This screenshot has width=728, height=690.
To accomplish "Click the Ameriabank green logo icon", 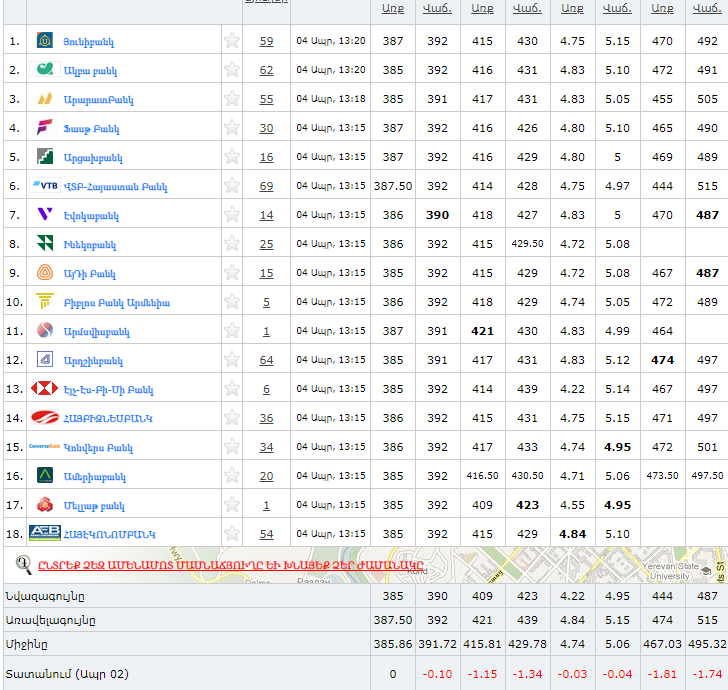I will pyautogui.click(x=45, y=475).
